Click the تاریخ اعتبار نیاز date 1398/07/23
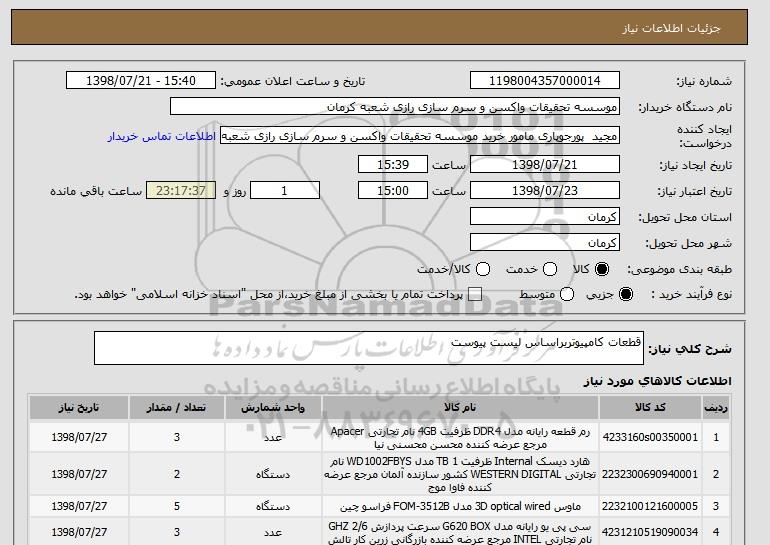The image size is (770, 545). click(x=545, y=191)
